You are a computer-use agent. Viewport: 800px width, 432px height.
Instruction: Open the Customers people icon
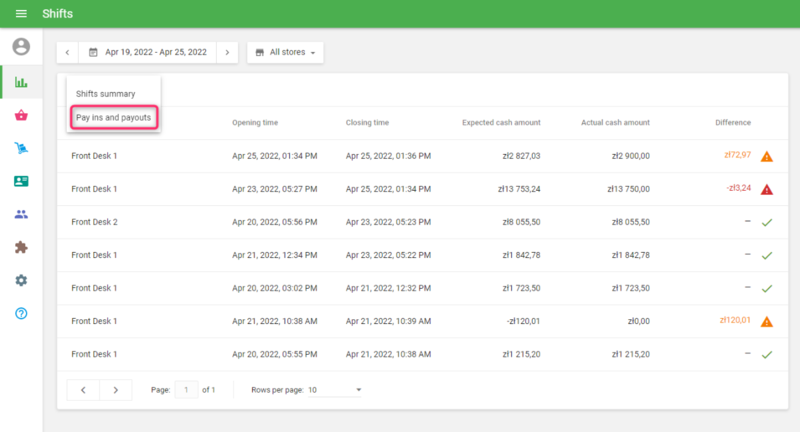point(21,214)
